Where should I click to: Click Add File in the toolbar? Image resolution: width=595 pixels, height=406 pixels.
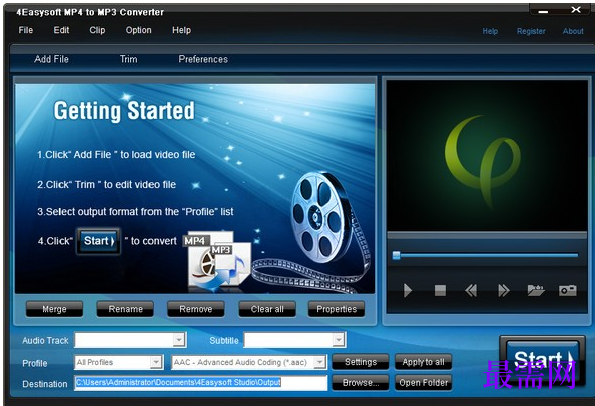coord(51,59)
